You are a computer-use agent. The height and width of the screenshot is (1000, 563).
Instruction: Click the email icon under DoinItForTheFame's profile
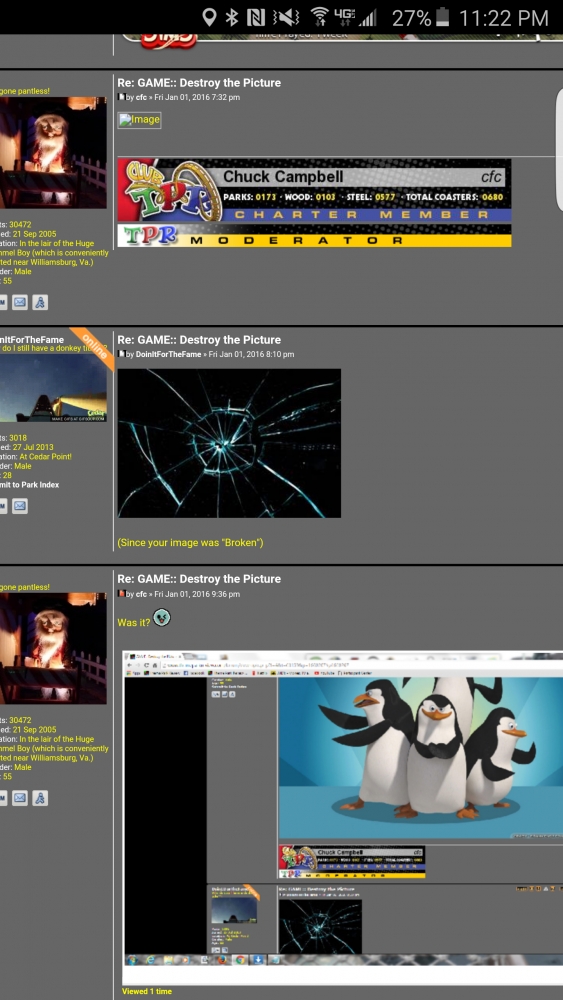[20, 506]
